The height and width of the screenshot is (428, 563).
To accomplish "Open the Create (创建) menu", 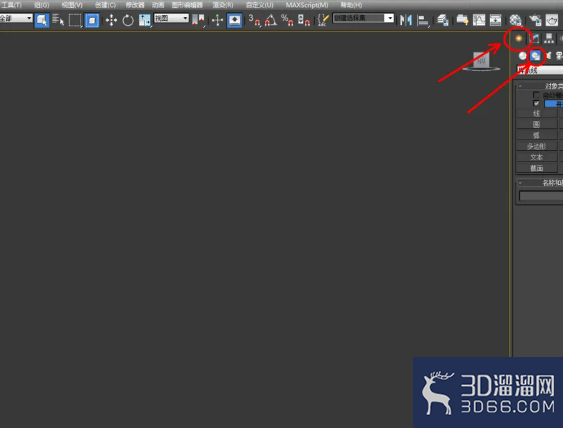I will point(105,5).
